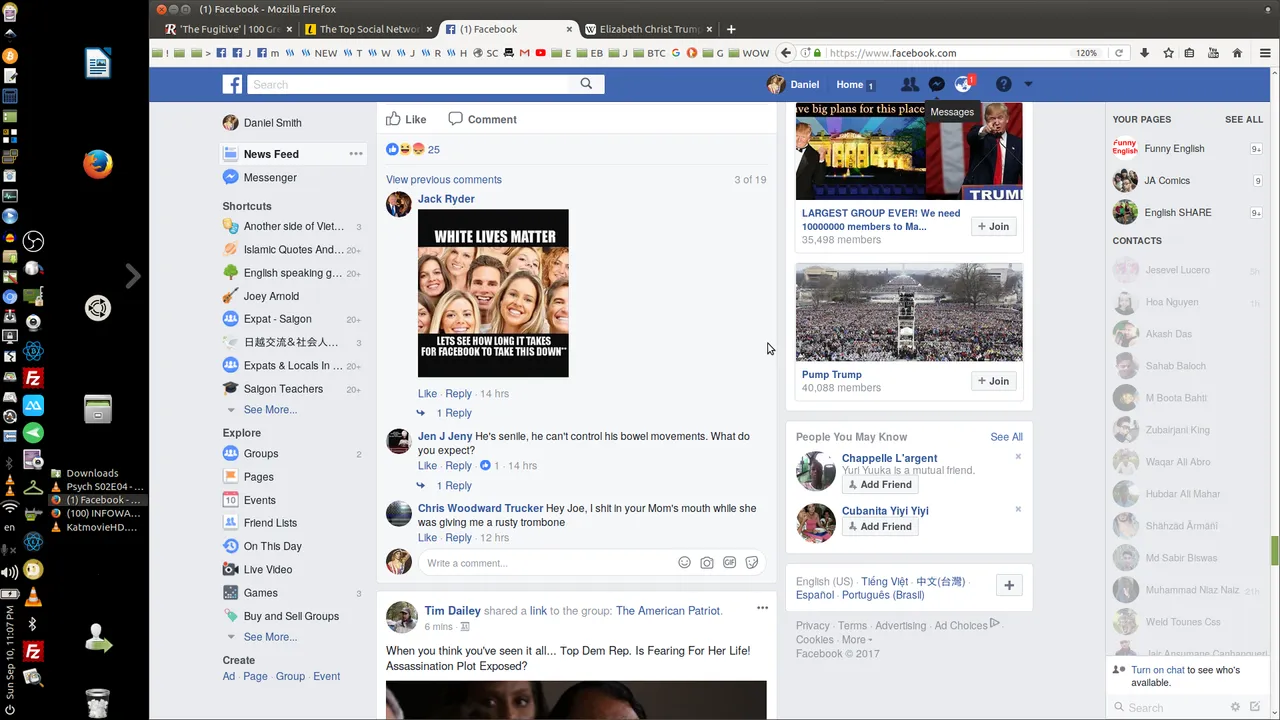Image resolution: width=1280 pixels, height=720 pixels.
Task: Insert an emoji in the comment box
Action: click(685, 563)
